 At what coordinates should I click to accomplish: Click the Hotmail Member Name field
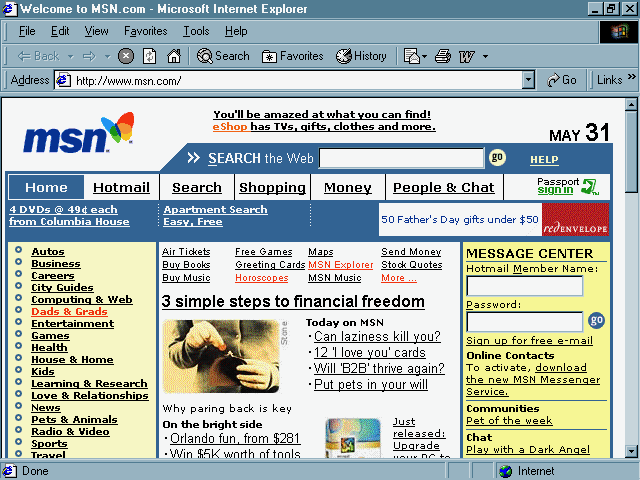(x=524, y=286)
